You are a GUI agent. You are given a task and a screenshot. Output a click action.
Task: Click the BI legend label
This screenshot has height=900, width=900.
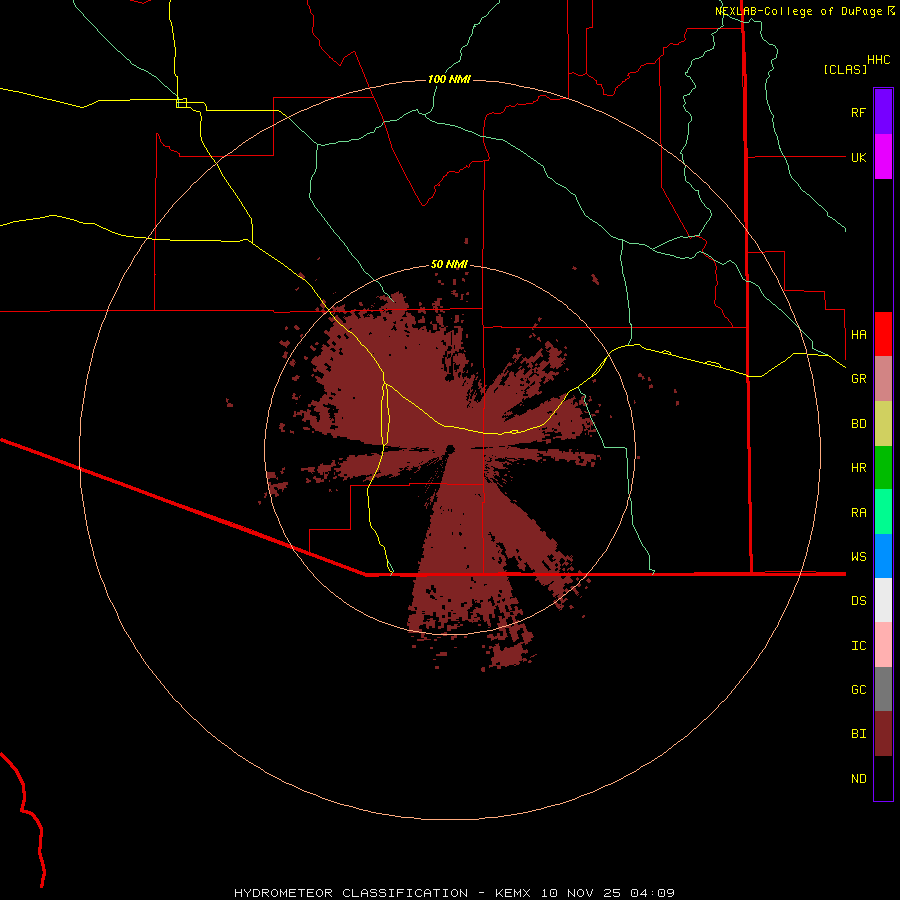[x=858, y=734]
